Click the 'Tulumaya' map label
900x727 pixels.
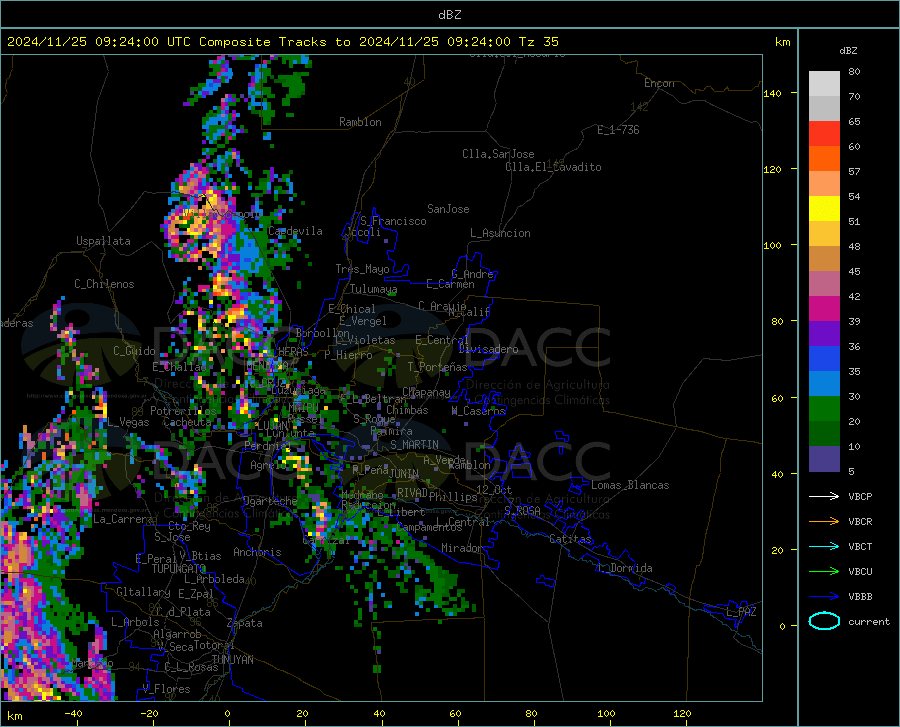374,289
